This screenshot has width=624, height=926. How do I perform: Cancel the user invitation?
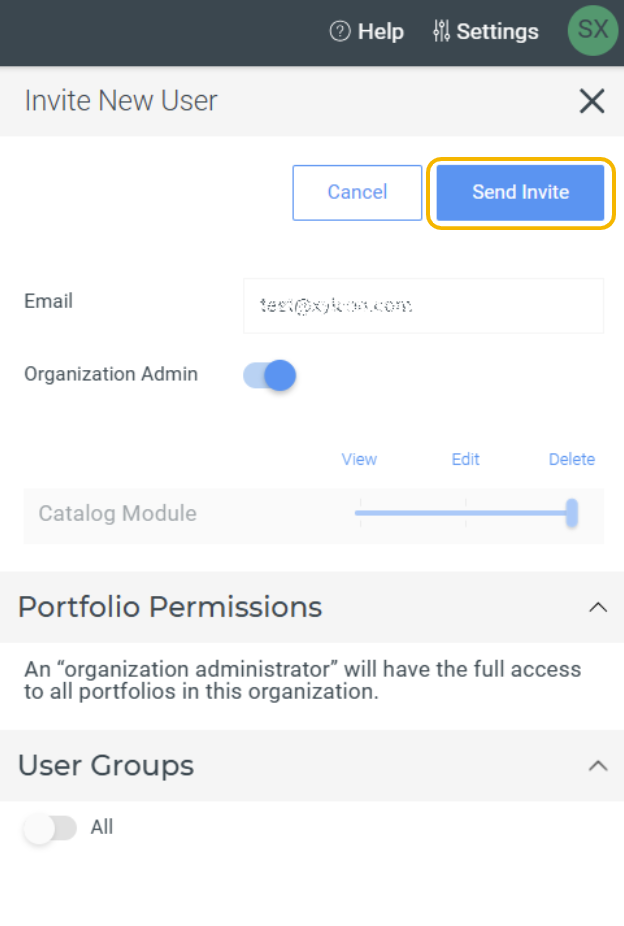pyautogui.click(x=357, y=193)
